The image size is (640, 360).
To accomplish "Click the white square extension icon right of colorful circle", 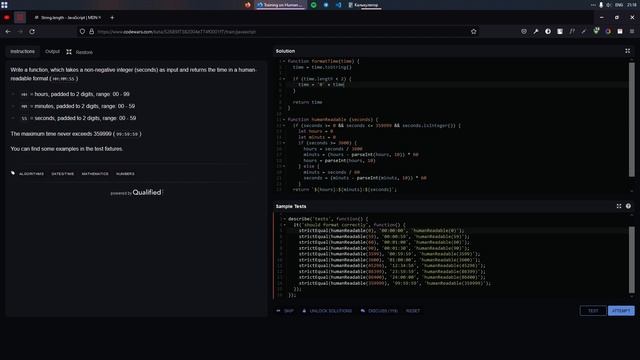I will (620, 31).
